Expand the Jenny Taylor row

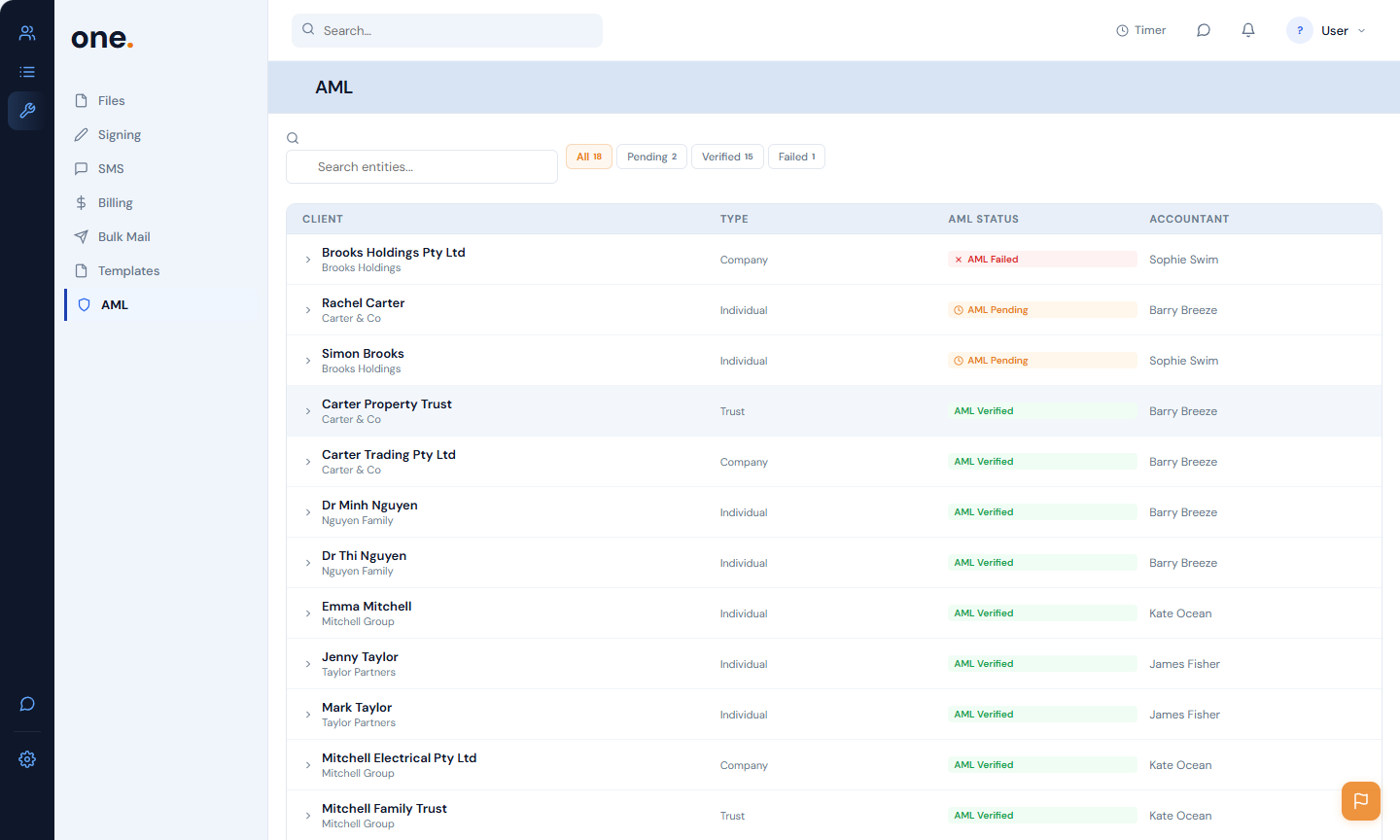coord(308,664)
